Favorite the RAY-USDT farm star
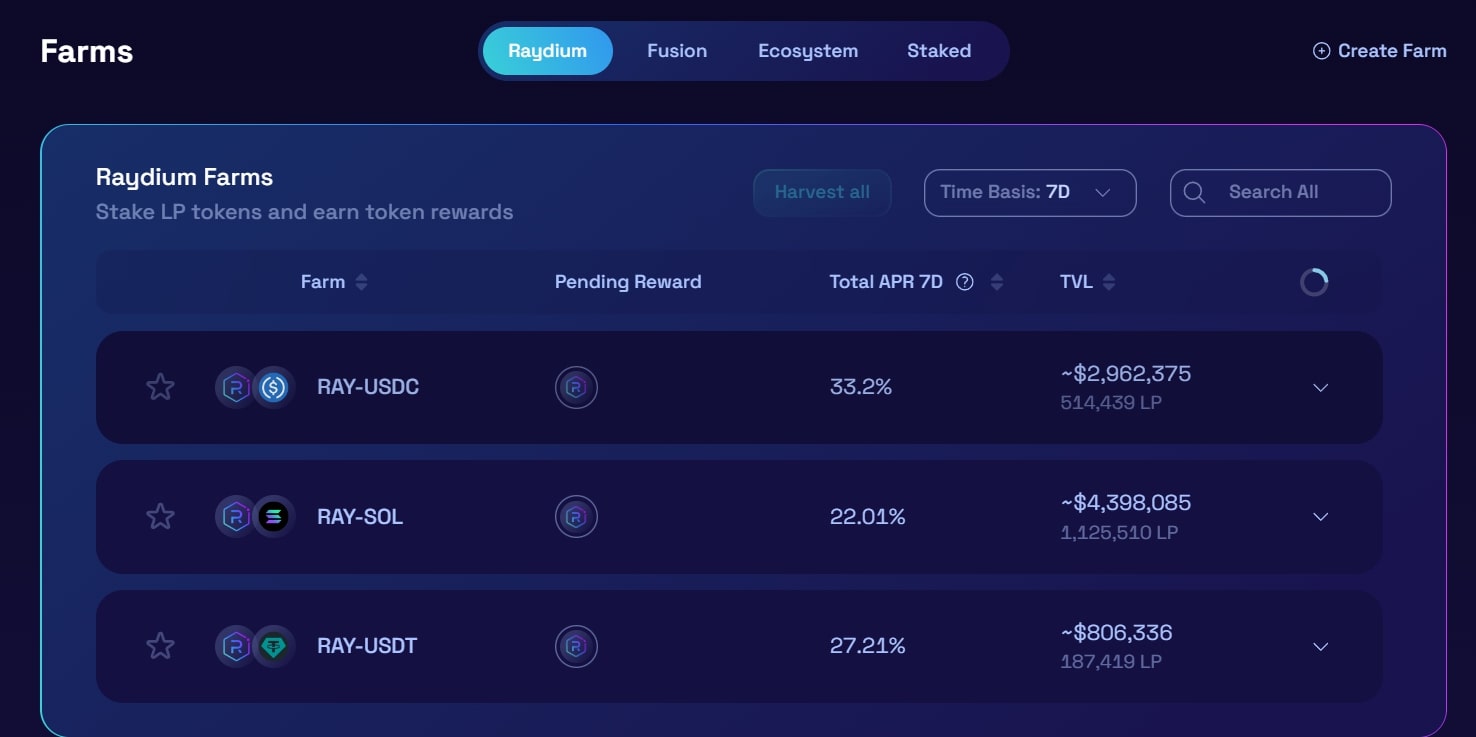 tap(160, 645)
